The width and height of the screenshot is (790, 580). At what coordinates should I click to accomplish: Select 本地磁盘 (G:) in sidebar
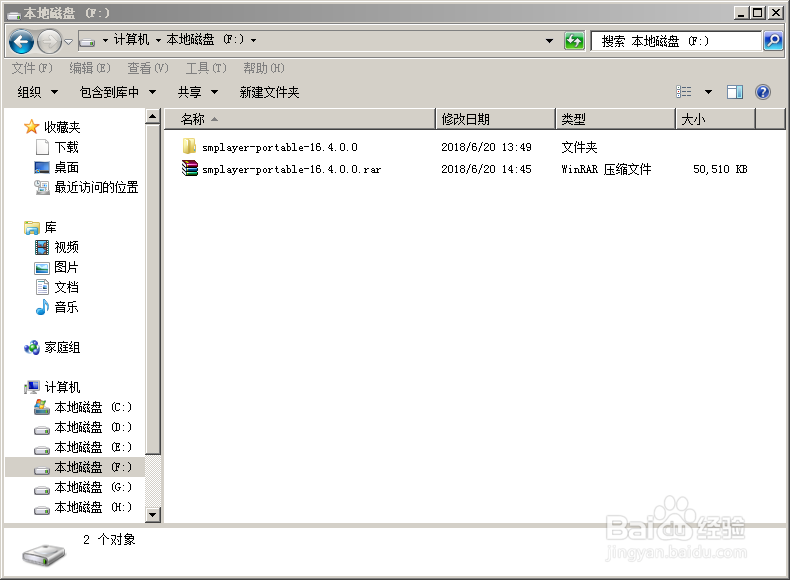coord(83,487)
